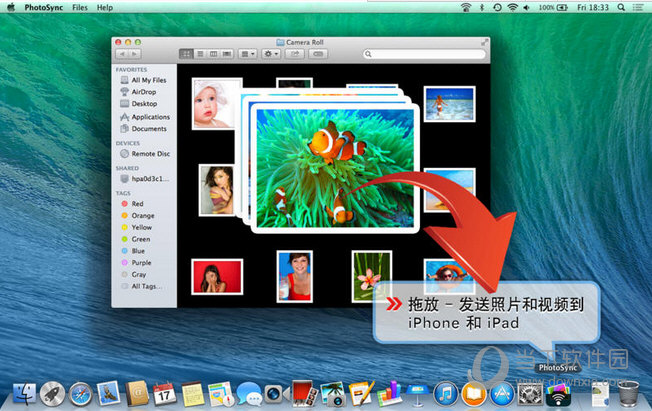
Task: Open Notes from the Dock
Action: click(193, 394)
